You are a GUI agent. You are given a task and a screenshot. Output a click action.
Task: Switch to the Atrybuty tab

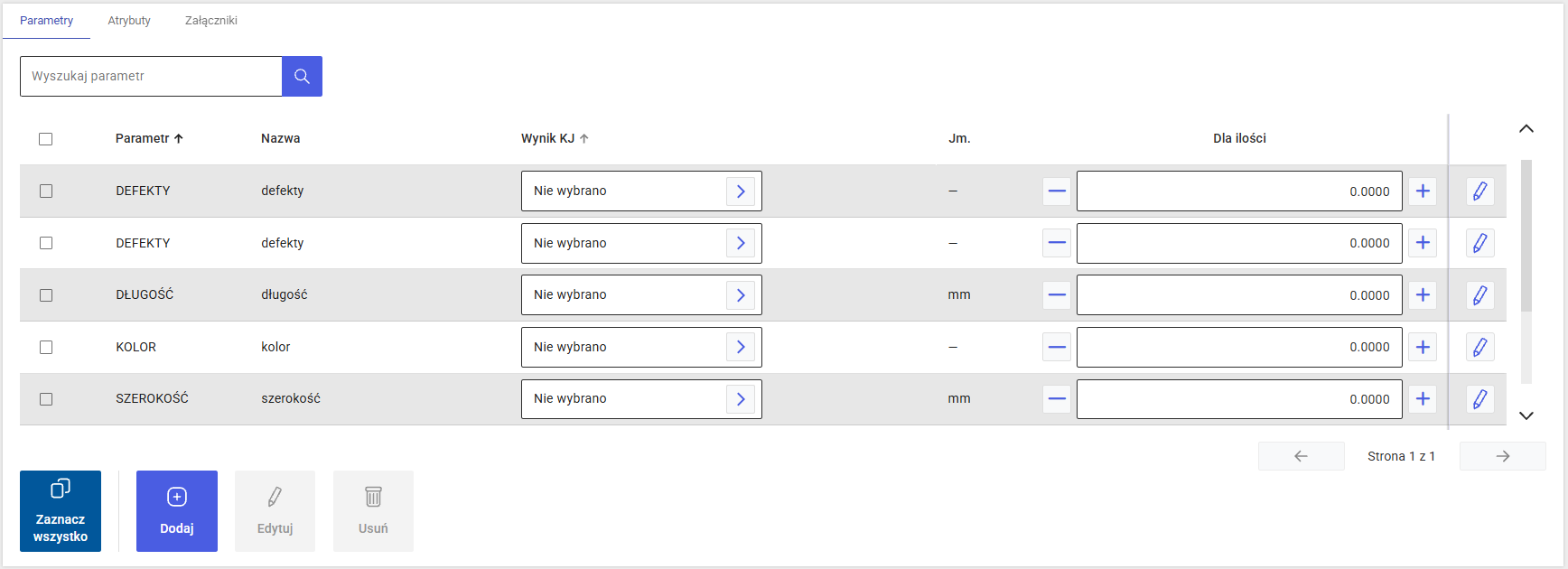(129, 20)
